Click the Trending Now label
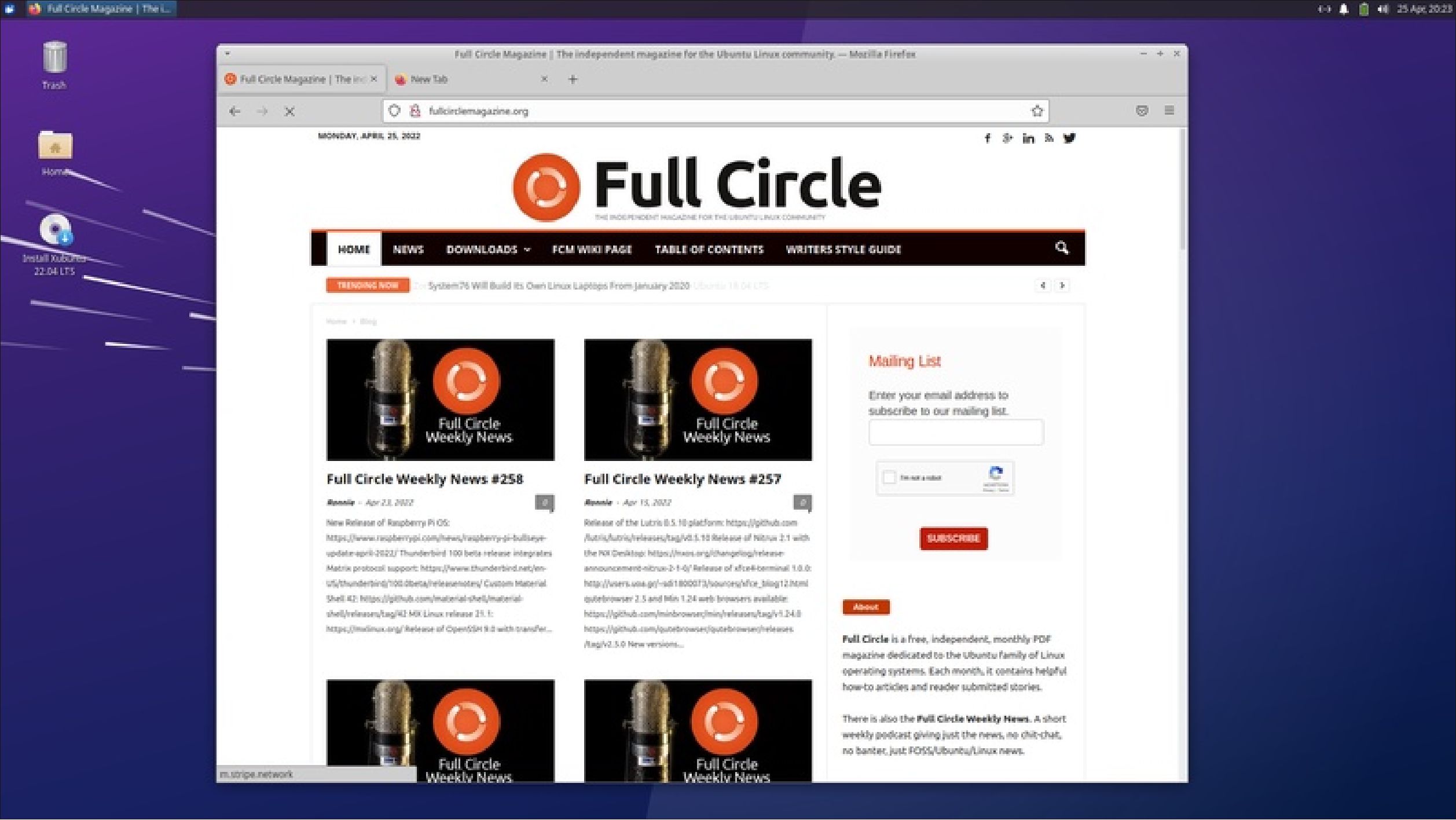Screen dimensions: 1456x820 coord(368,285)
